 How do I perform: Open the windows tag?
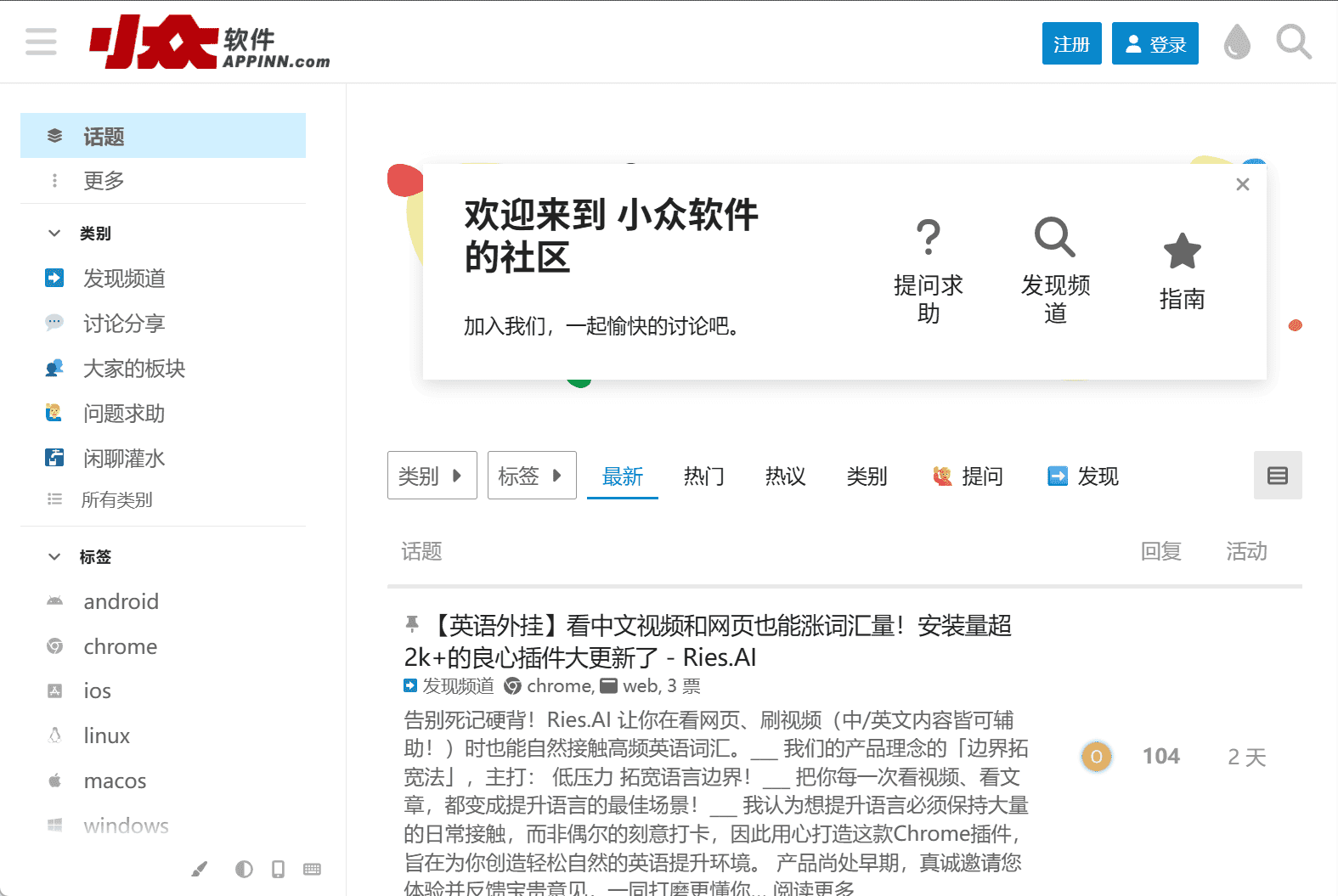coord(163,826)
